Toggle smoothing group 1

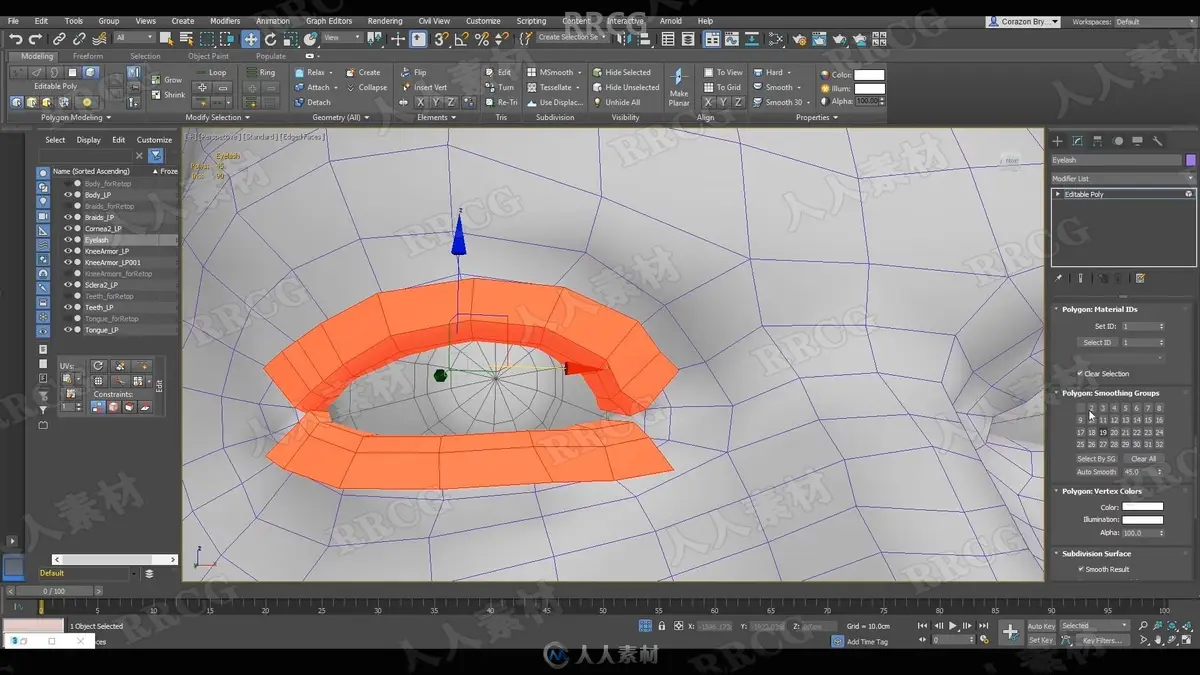click(1081, 408)
